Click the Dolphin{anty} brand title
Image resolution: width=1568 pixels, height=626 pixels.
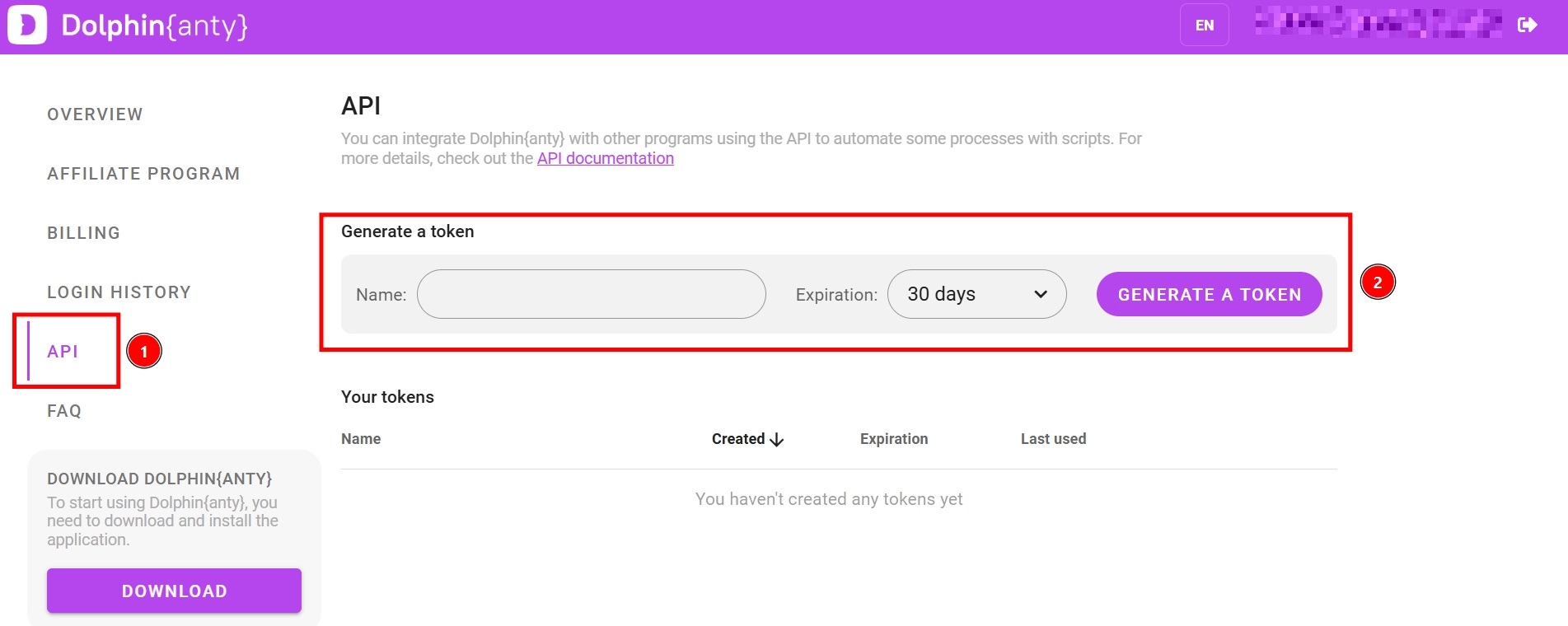tap(154, 26)
